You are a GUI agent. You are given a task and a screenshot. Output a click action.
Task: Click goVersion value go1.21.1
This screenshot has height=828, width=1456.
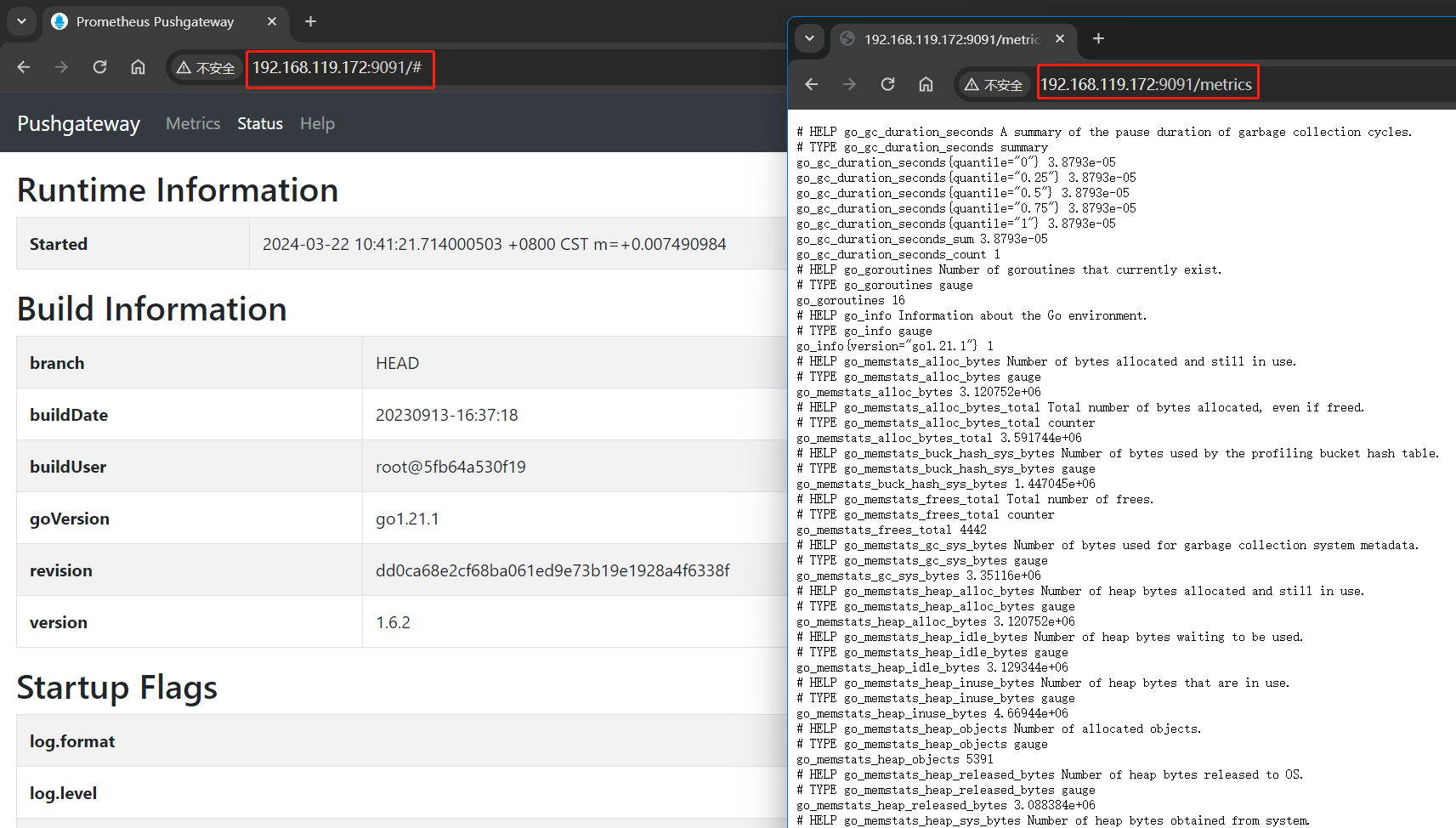point(407,519)
